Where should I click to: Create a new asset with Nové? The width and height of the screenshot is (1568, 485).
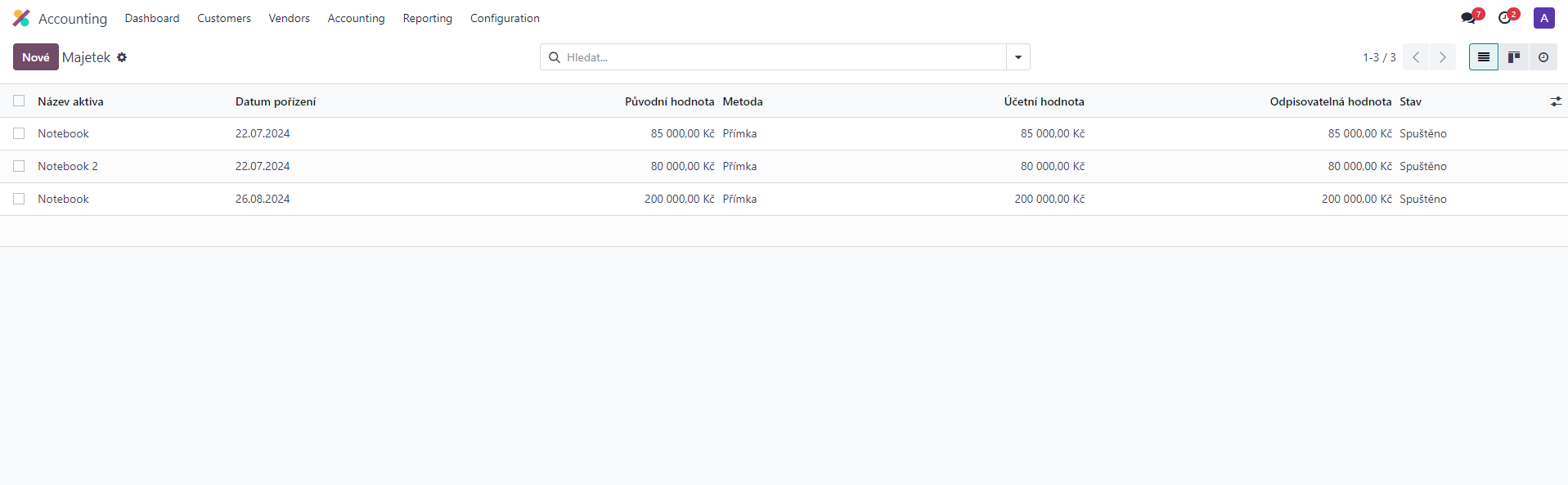click(36, 57)
